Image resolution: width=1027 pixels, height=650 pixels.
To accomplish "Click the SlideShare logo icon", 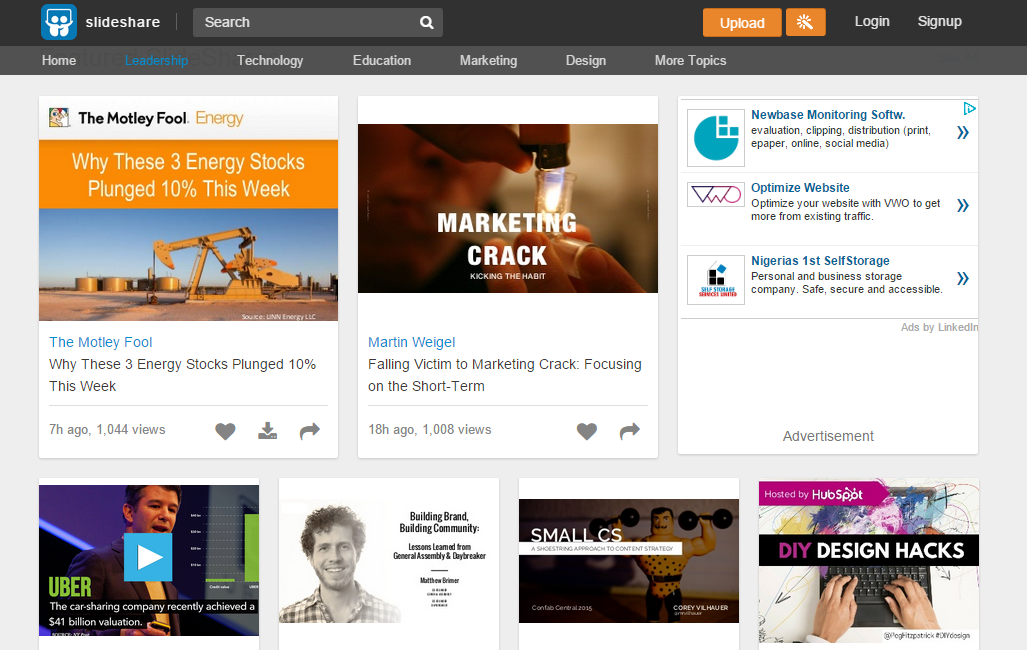I will [x=59, y=22].
